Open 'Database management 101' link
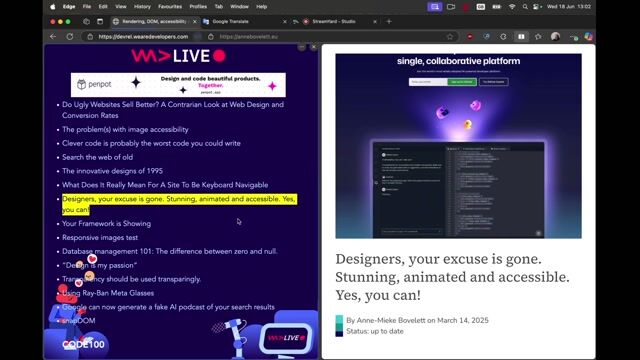This screenshot has height=360, width=640. (x=170, y=251)
